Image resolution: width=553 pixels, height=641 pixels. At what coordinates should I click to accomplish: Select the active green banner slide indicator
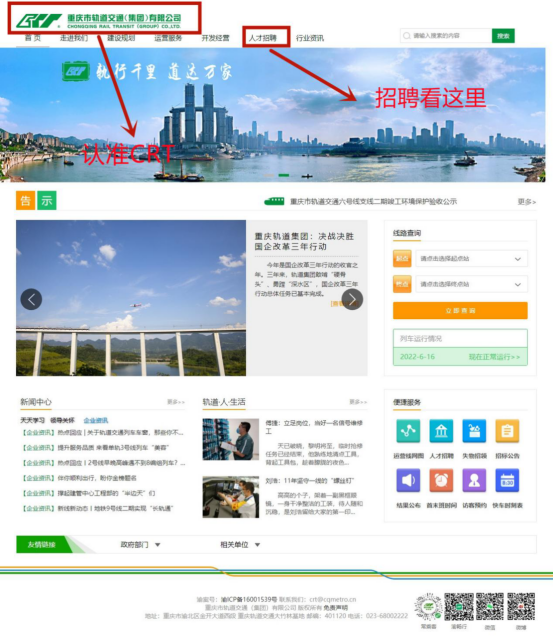coord(284,175)
